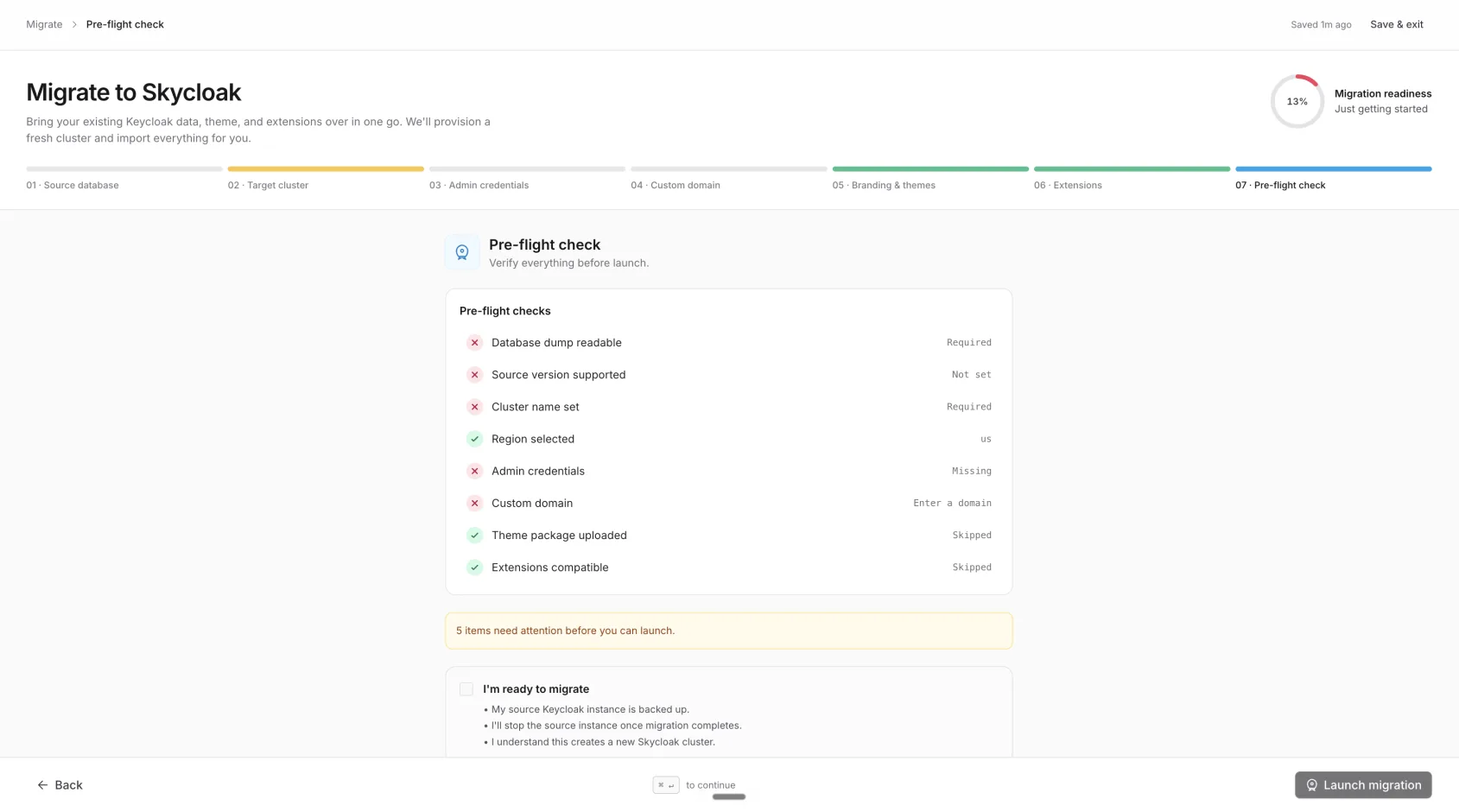Click the Pre-flight check breadcrumb text
The height and width of the screenshot is (812, 1459).
[125, 25]
